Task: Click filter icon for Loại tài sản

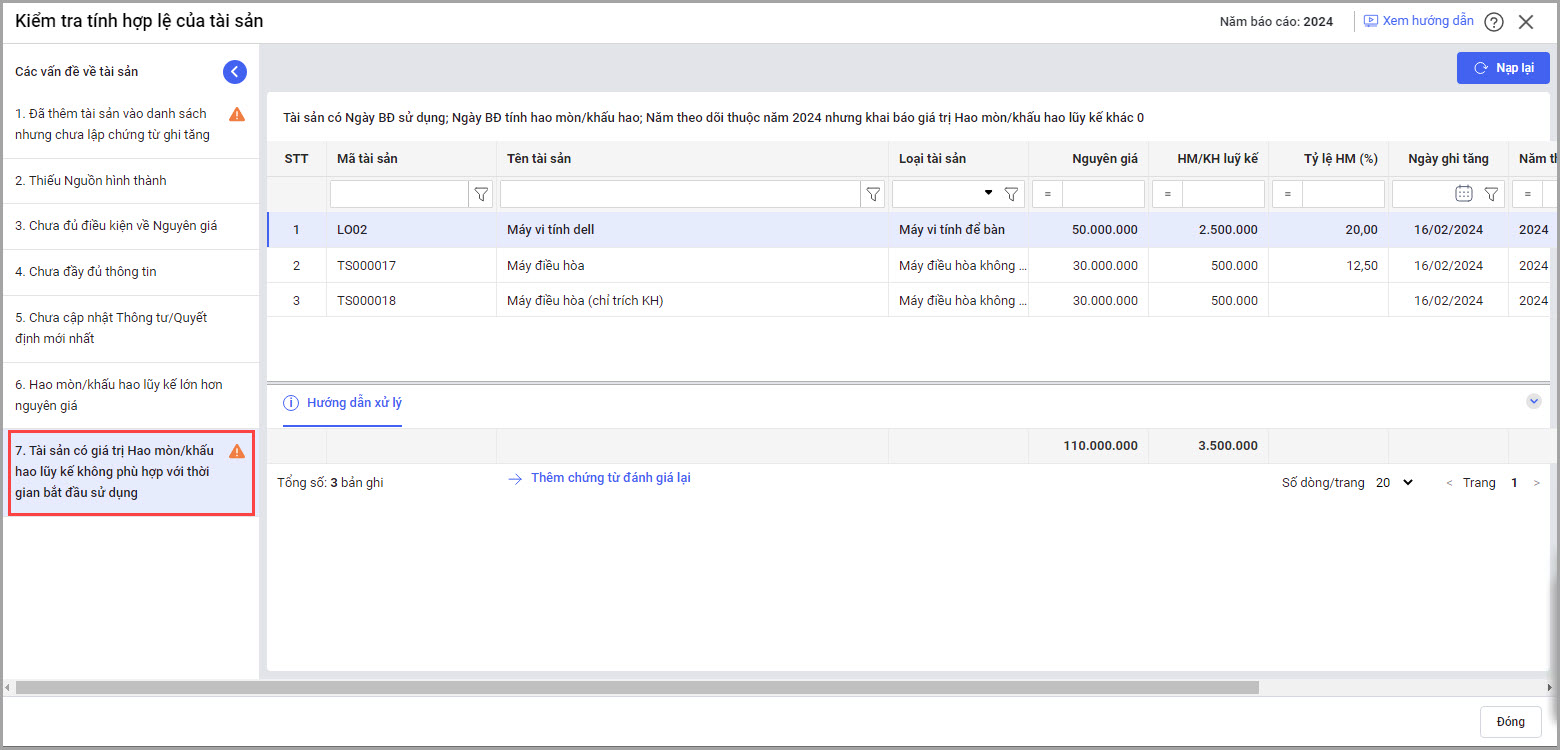Action: click(x=1011, y=194)
